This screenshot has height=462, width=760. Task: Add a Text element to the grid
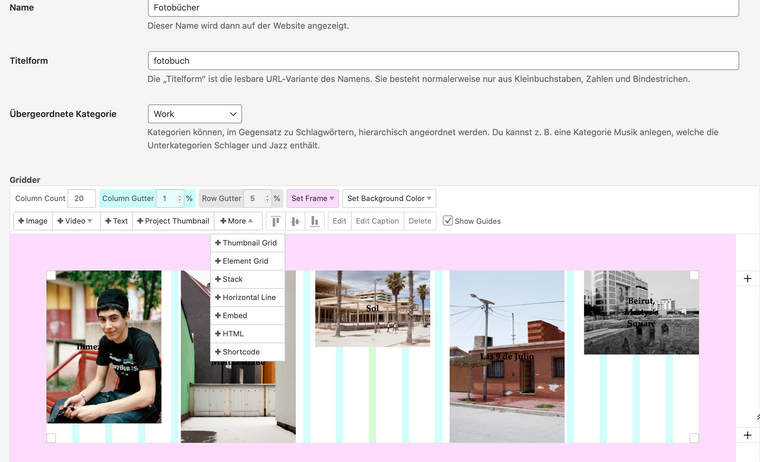(x=116, y=221)
